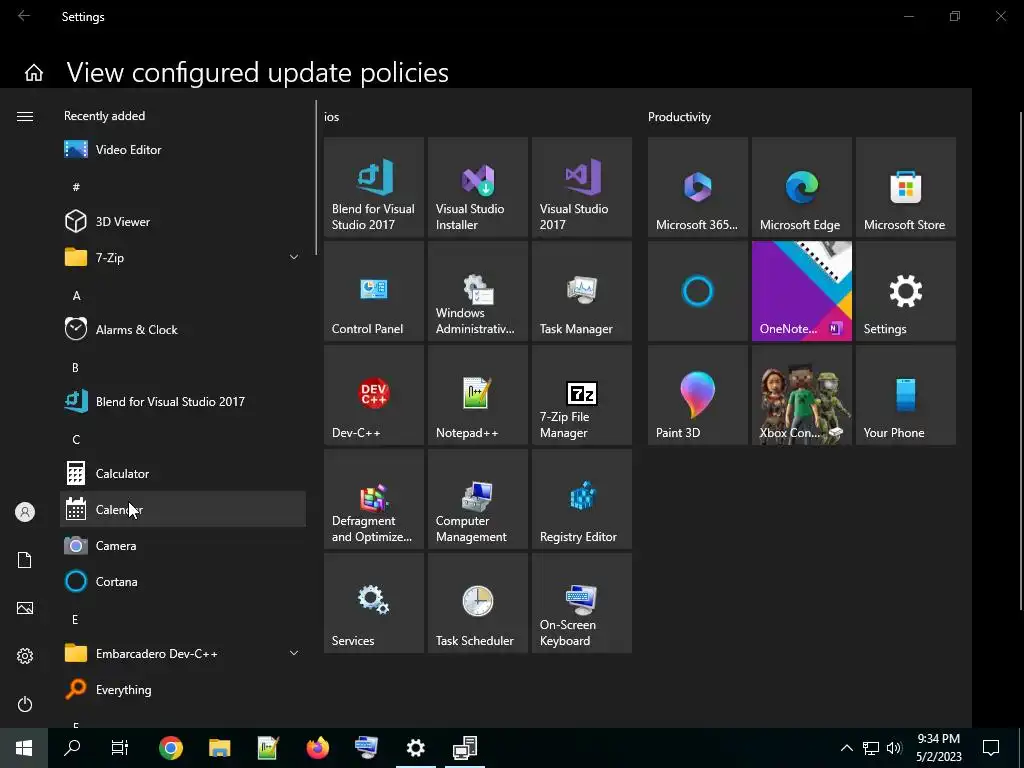This screenshot has height=768, width=1024.
Task: Open the Power options button
Action: pos(25,704)
